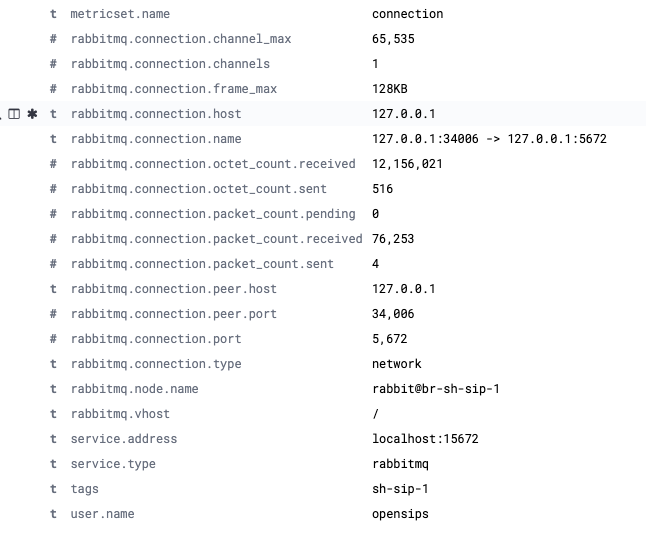Click the text type icon beside metricset.name
Screen dimensions: 646x540
click(x=53, y=14)
